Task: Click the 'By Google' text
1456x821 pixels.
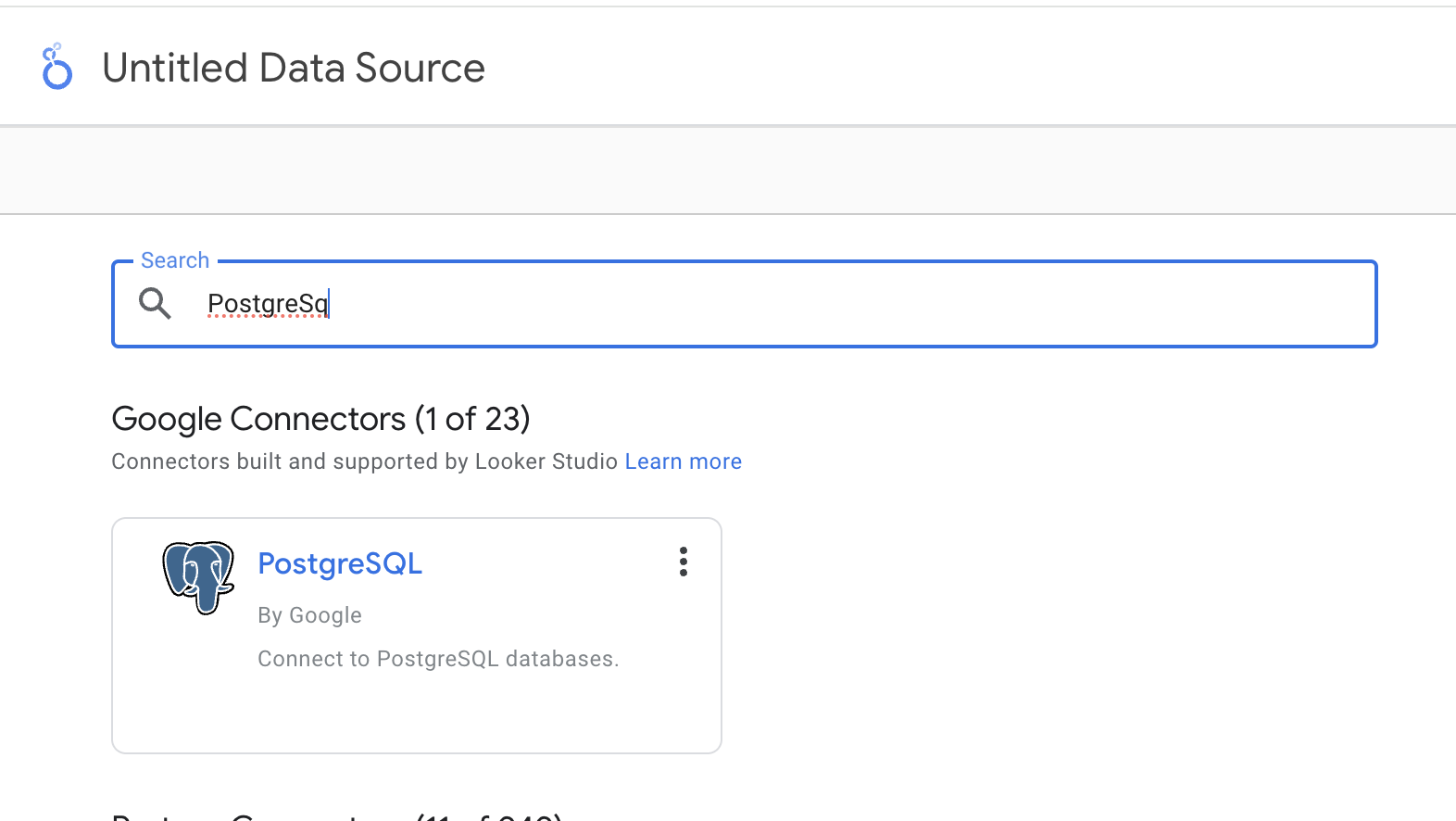Action: [309, 615]
